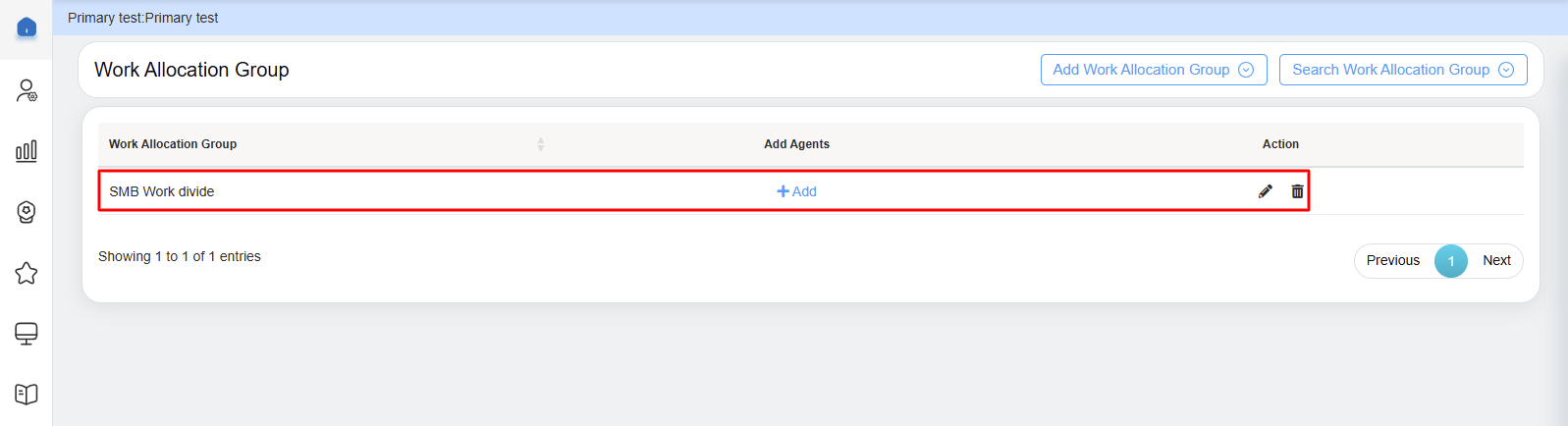The image size is (1568, 426).
Task: Expand Add Work Allocation Group panel
Action: click(x=1153, y=70)
